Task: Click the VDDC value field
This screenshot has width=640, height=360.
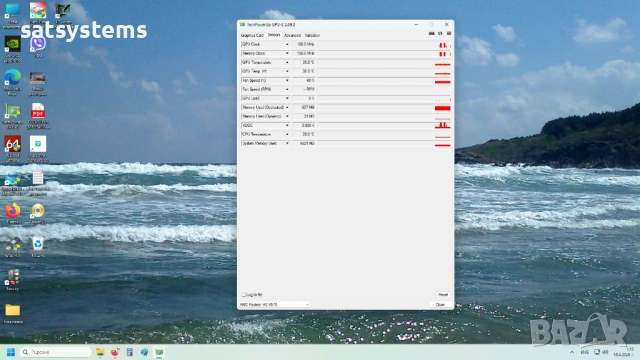Action: 304,125
